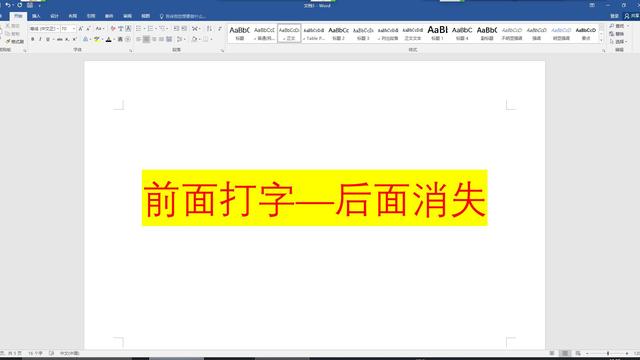Click the Clear Formatting eraser icon
This screenshot has width=640, height=360.
[113, 29]
